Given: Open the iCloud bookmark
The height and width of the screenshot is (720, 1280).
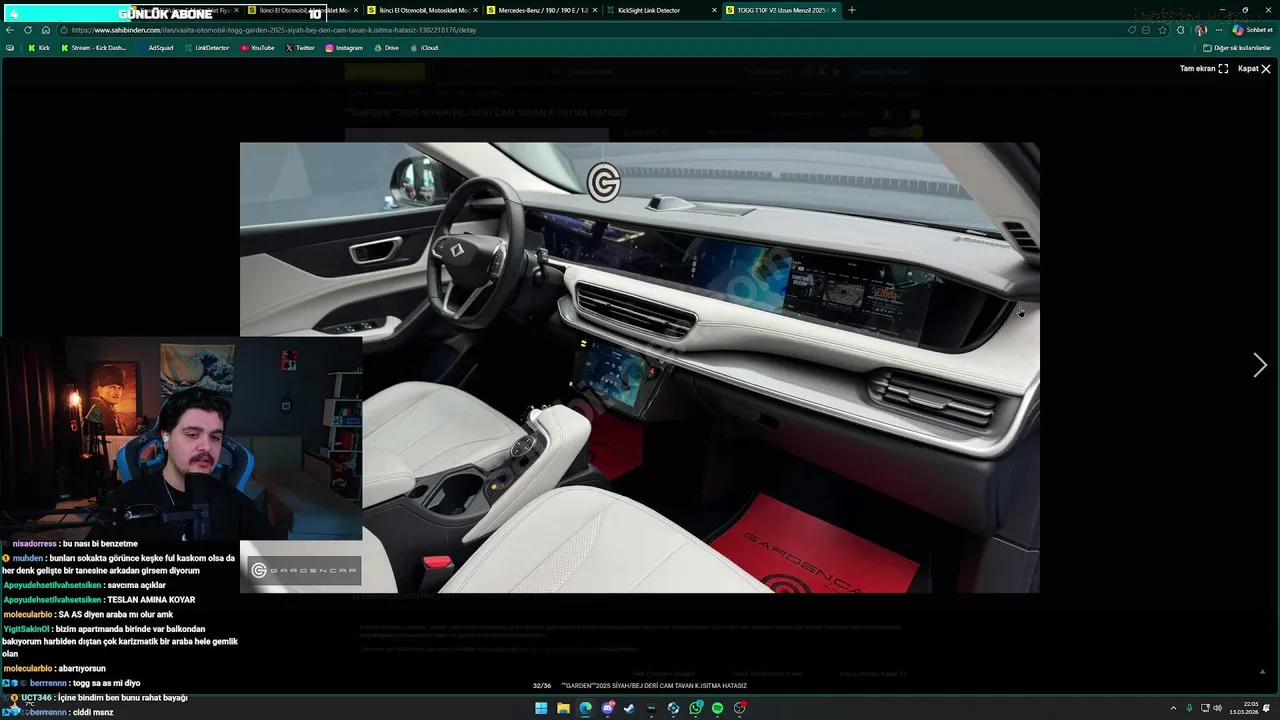Looking at the screenshot, I should click(x=424, y=48).
